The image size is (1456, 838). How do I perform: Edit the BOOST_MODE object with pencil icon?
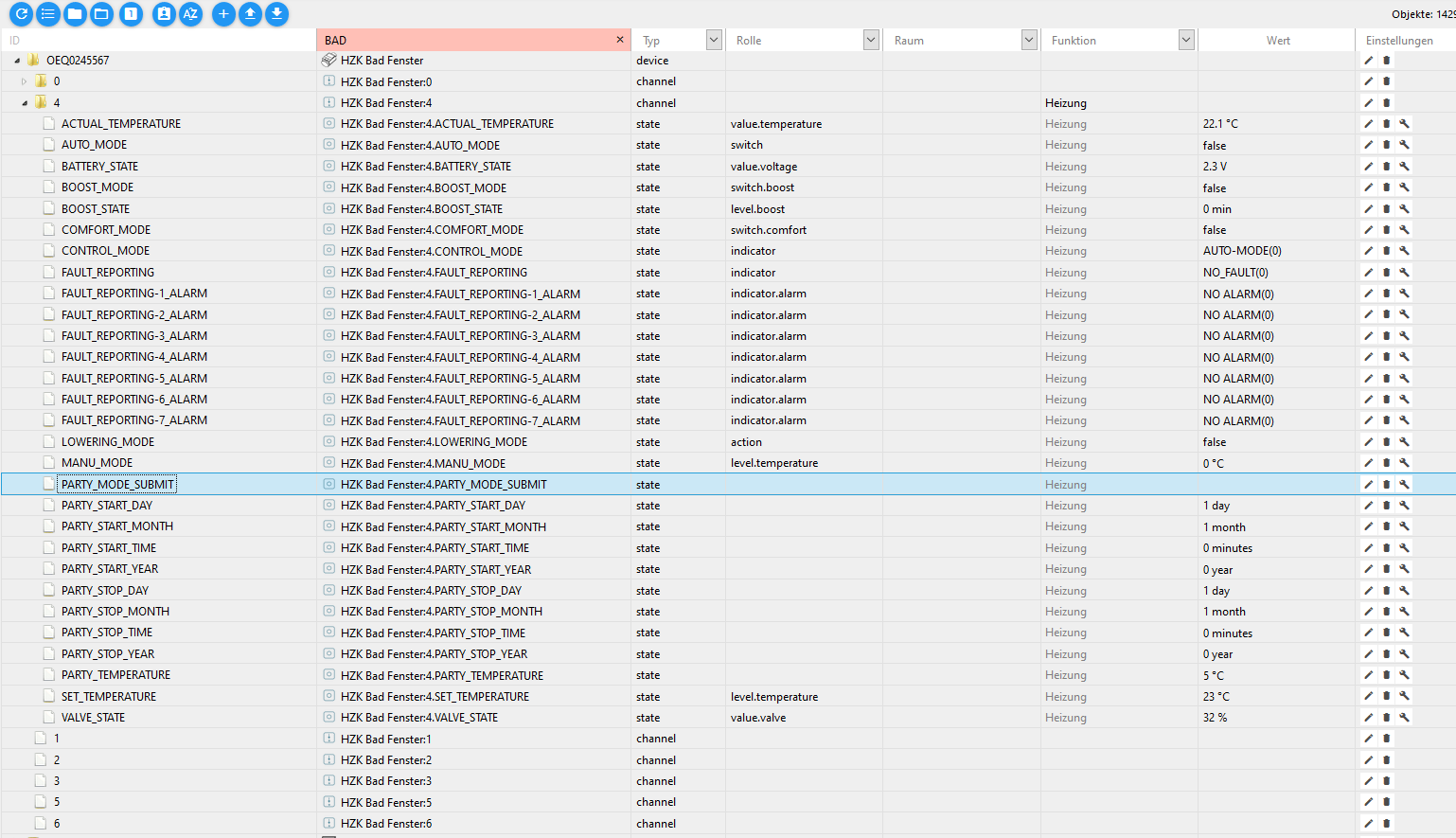click(1368, 187)
